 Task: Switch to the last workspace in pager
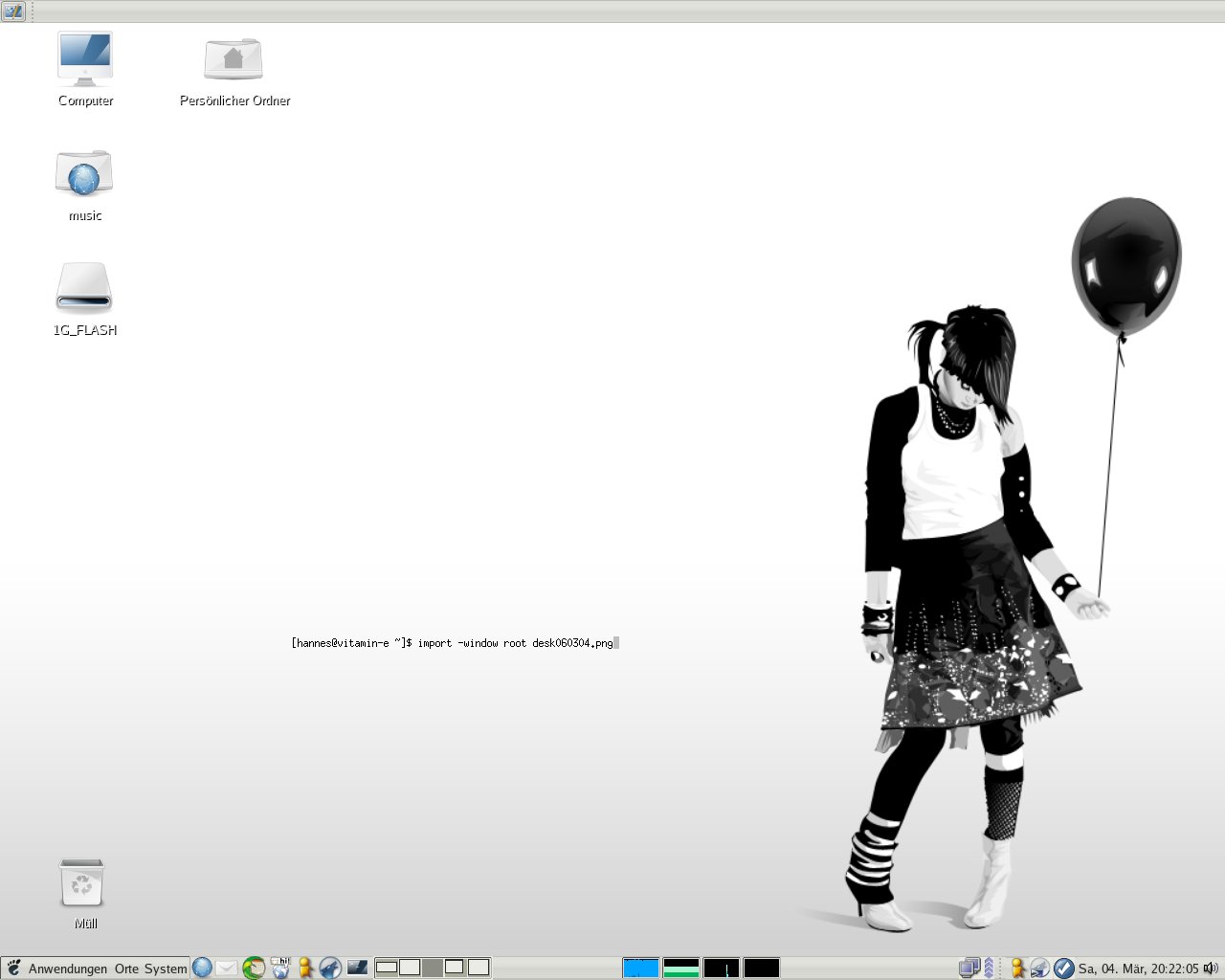479,968
